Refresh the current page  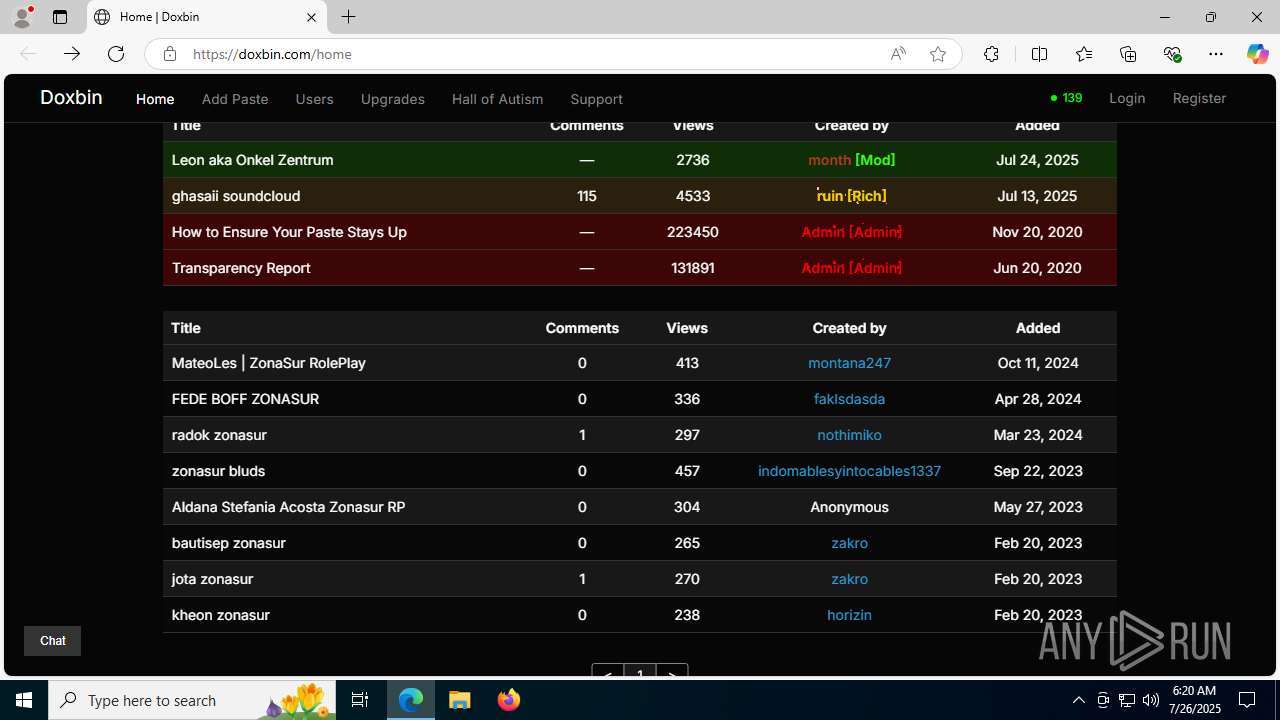click(116, 54)
